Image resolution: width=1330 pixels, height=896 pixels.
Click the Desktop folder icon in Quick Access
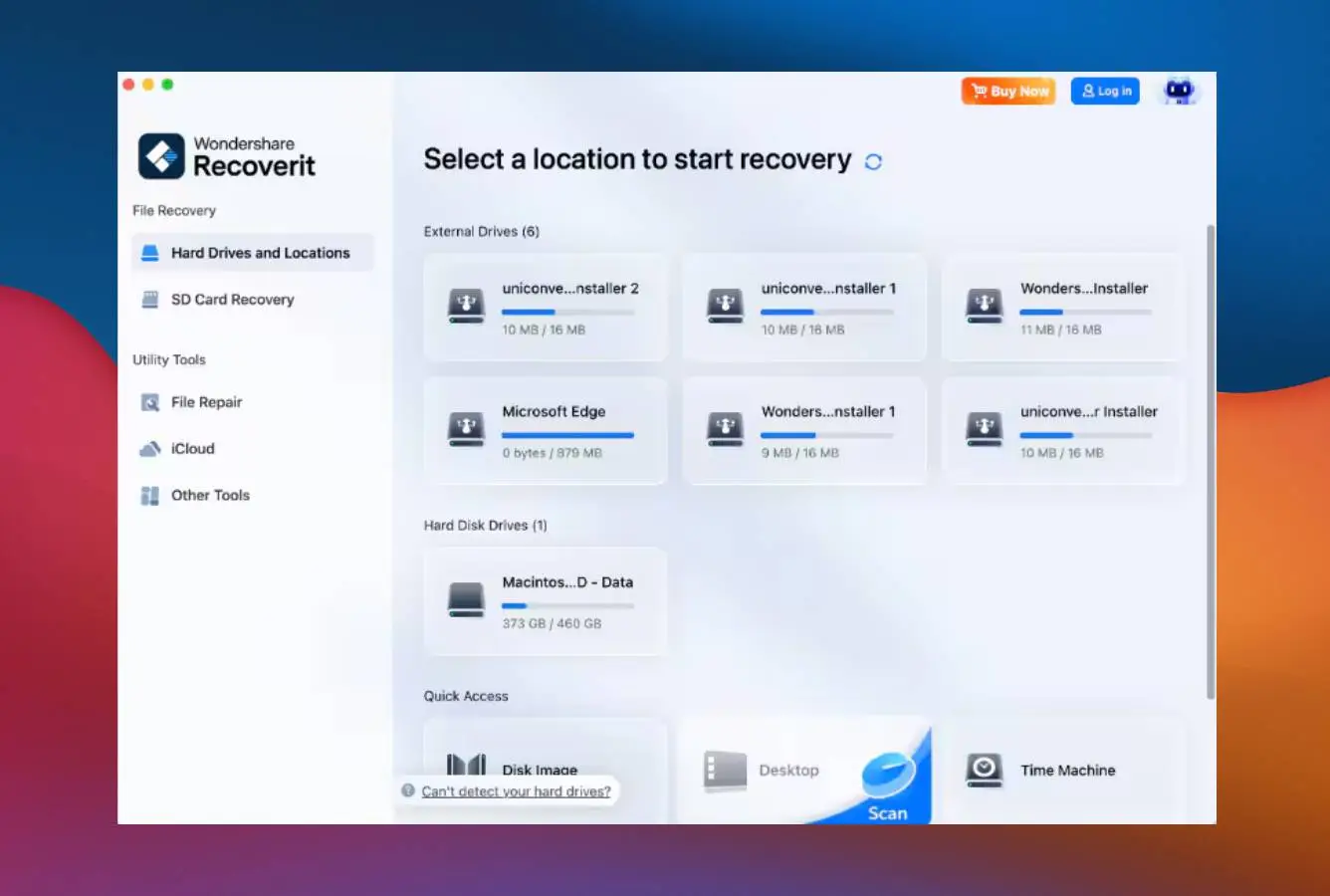725,771
